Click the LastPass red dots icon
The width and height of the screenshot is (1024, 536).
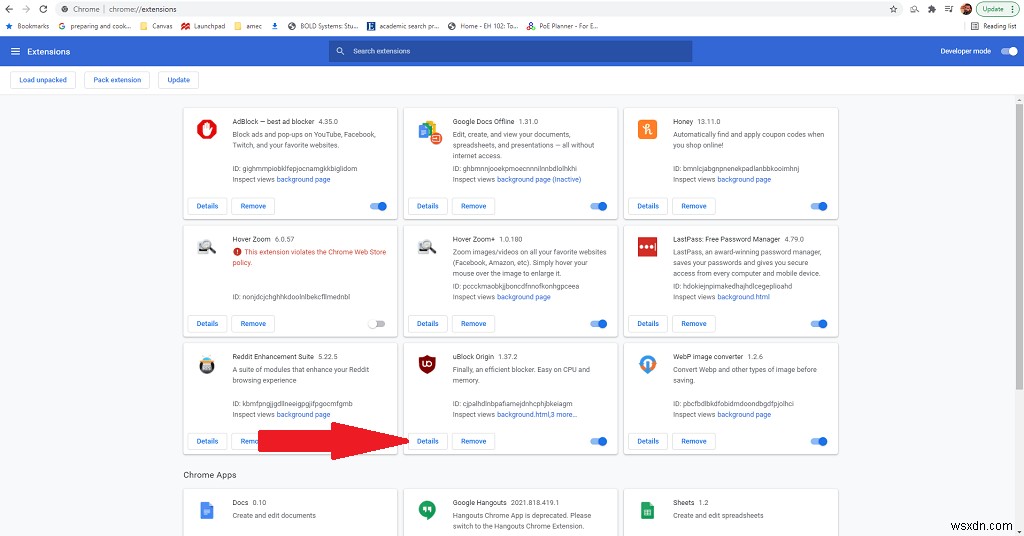pyautogui.click(x=647, y=247)
